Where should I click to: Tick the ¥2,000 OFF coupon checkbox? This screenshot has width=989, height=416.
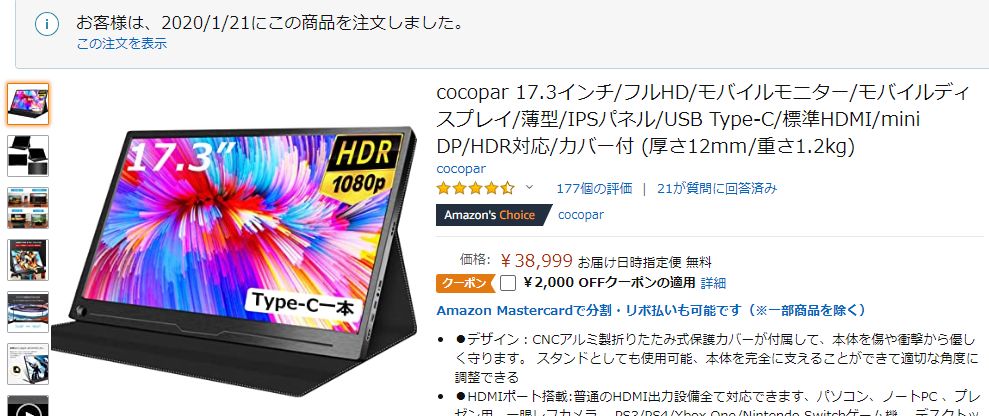point(508,283)
